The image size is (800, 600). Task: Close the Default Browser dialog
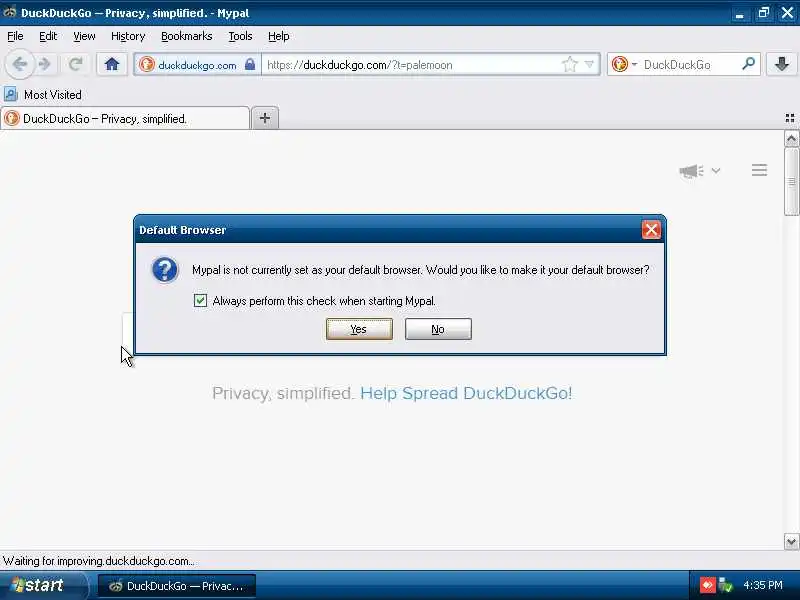[x=651, y=230]
